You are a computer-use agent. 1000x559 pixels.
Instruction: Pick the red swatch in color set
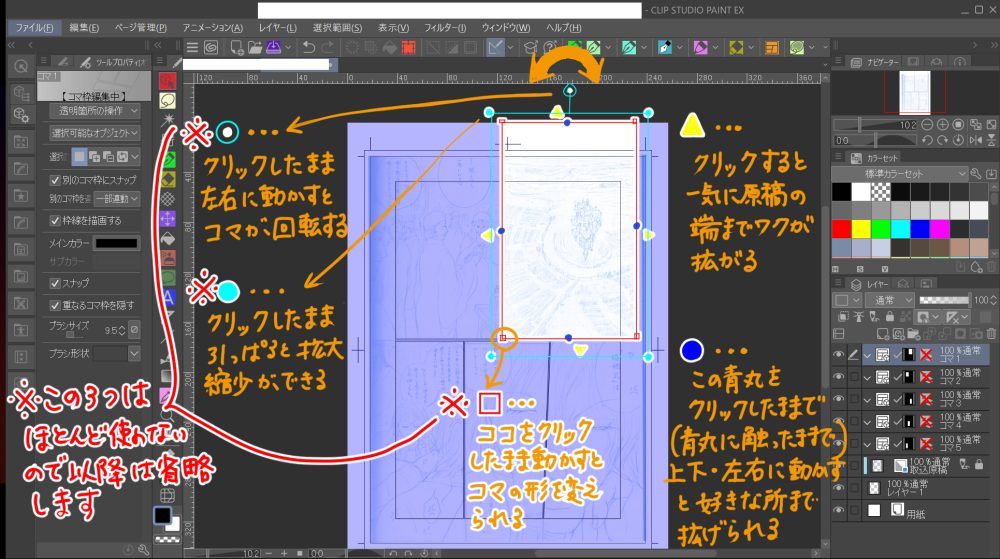click(x=841, y=228)
